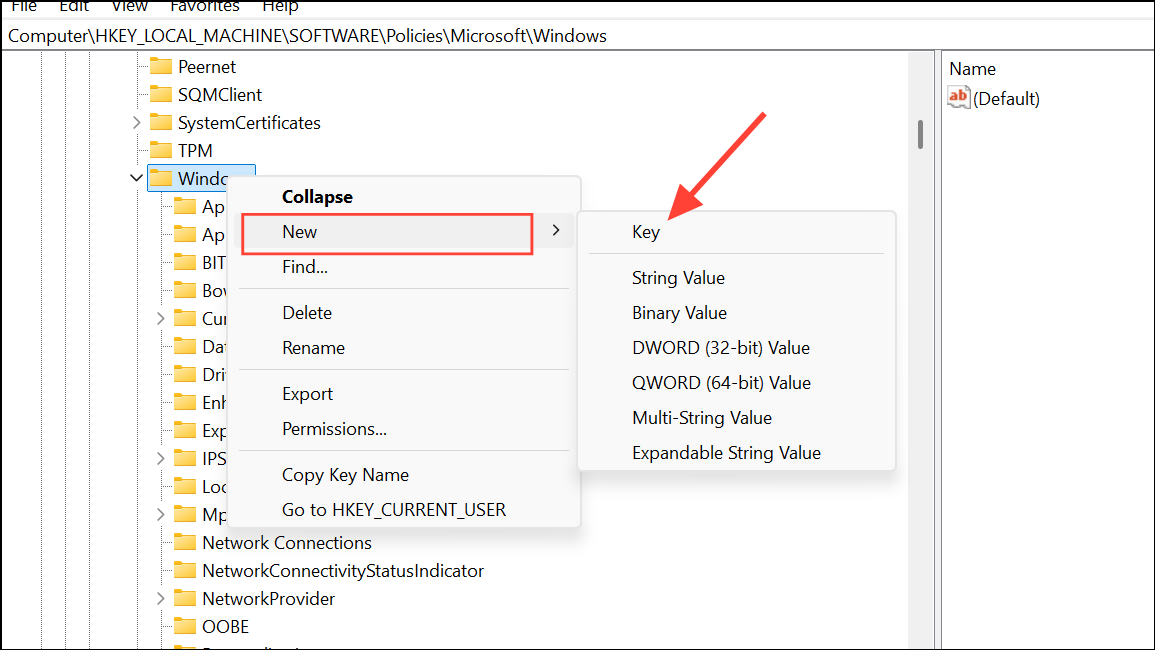Open the Favorites menu
This screenshot has height=650, width=1155.
click(204, 8)
